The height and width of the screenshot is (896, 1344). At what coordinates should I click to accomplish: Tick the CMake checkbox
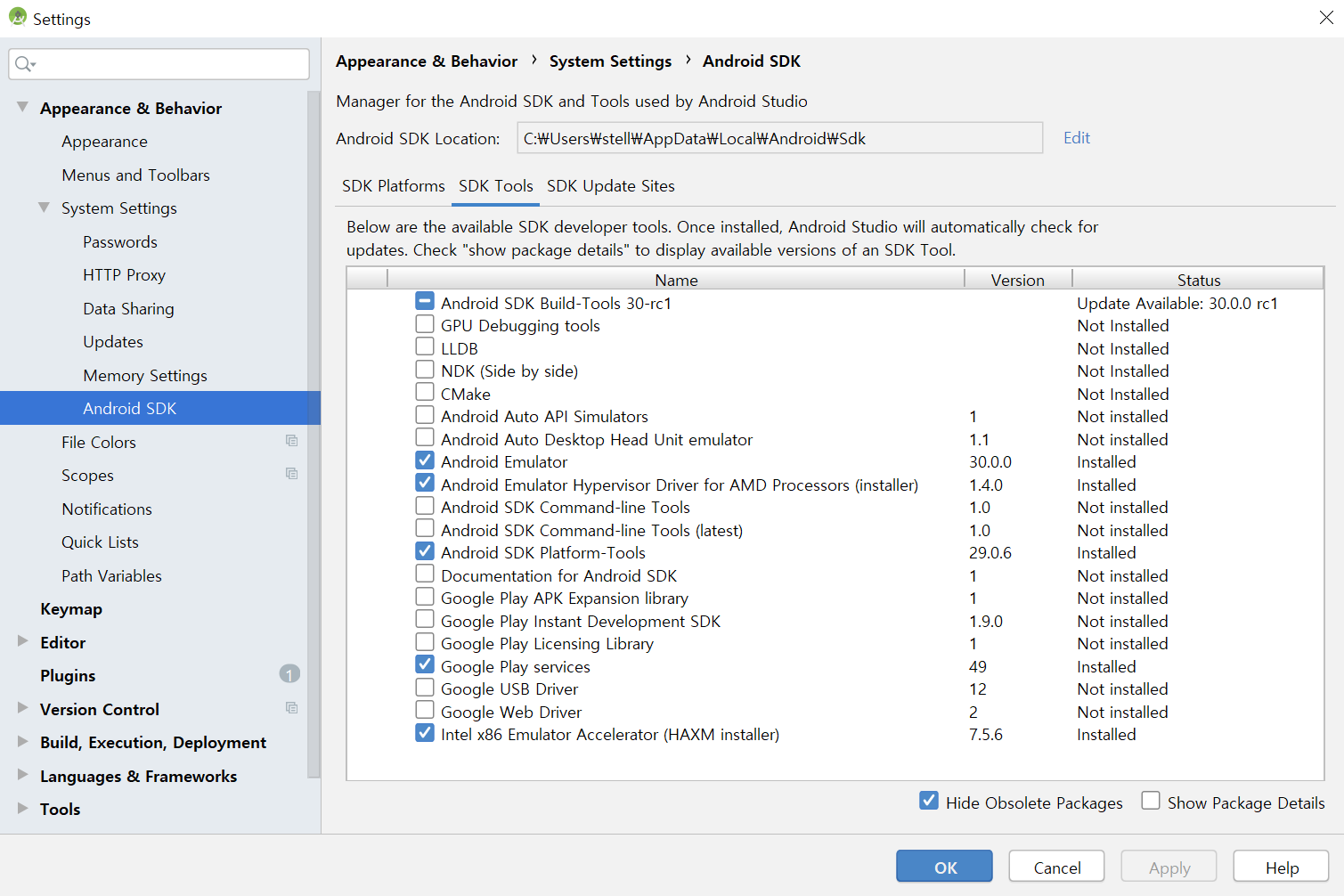click(x=425, y=393)
